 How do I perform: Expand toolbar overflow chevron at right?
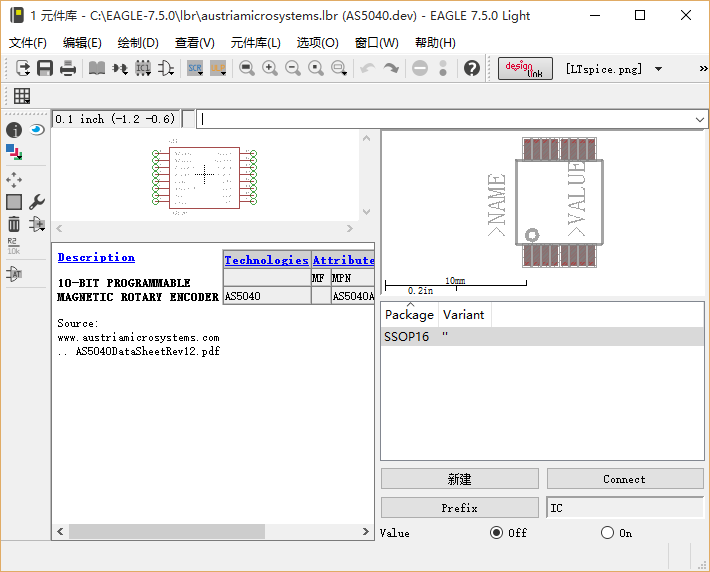click(x=702, y=69)
